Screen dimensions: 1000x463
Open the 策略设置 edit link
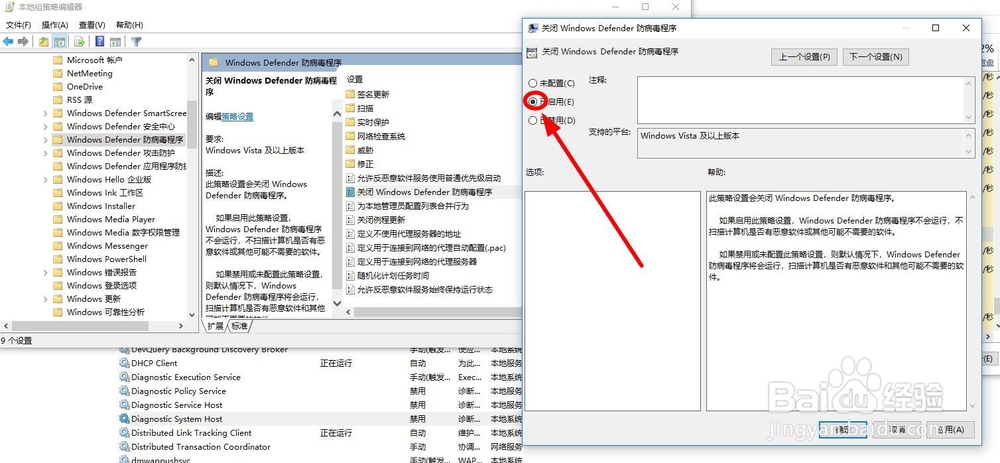(237, 117)
